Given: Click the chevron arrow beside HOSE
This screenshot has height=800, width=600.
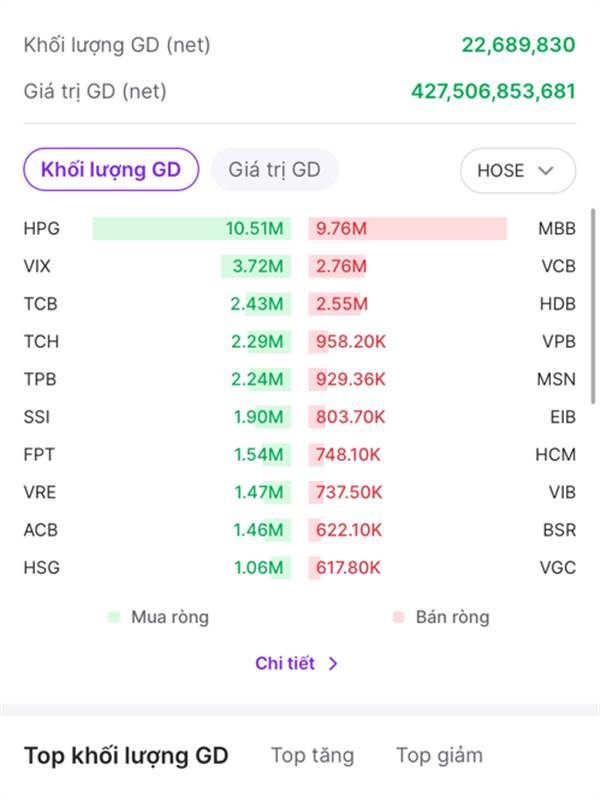Looking at the screenshot, I should pyautogui.click(x=546, y=170).
